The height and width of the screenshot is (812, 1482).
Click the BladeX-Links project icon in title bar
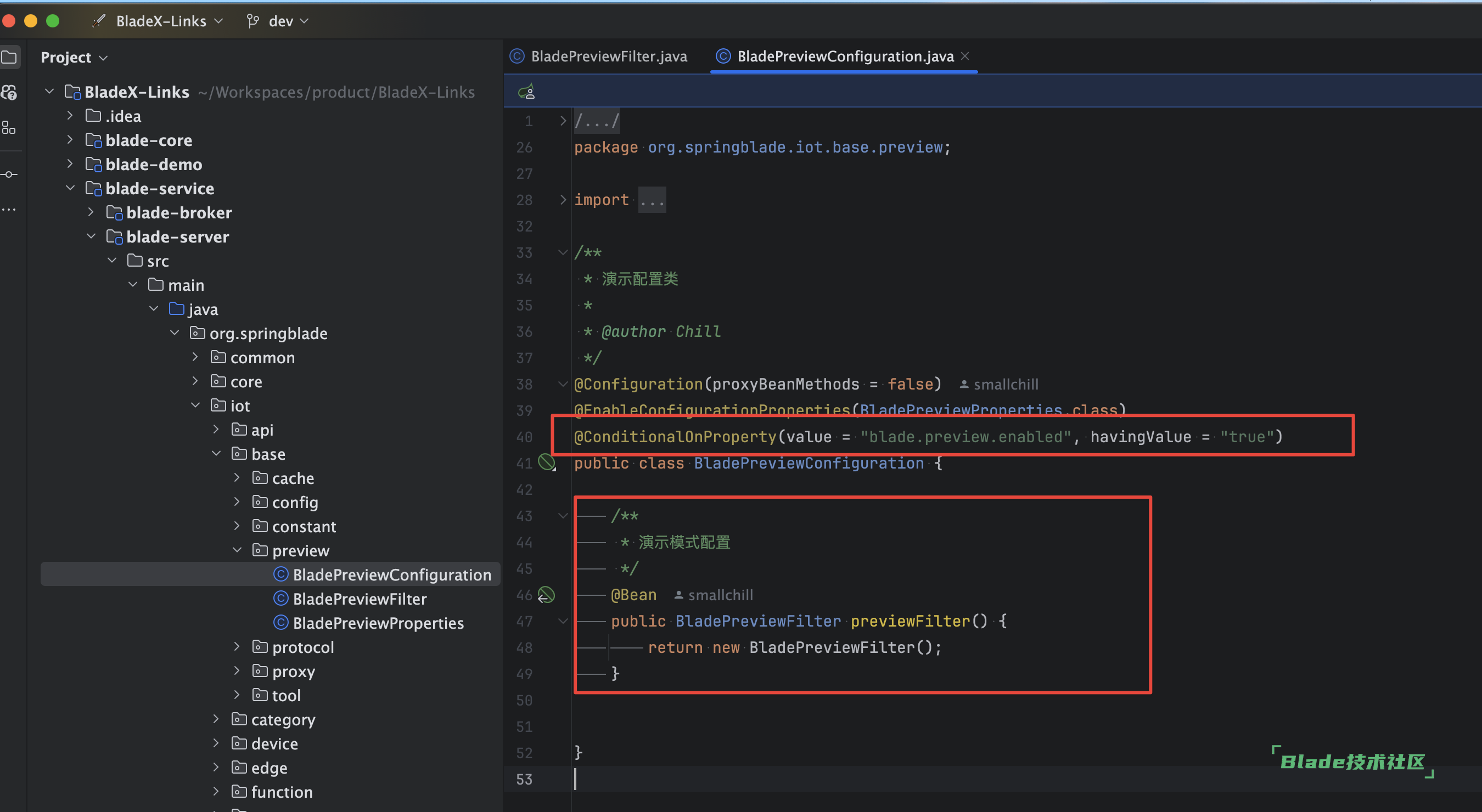99,21
